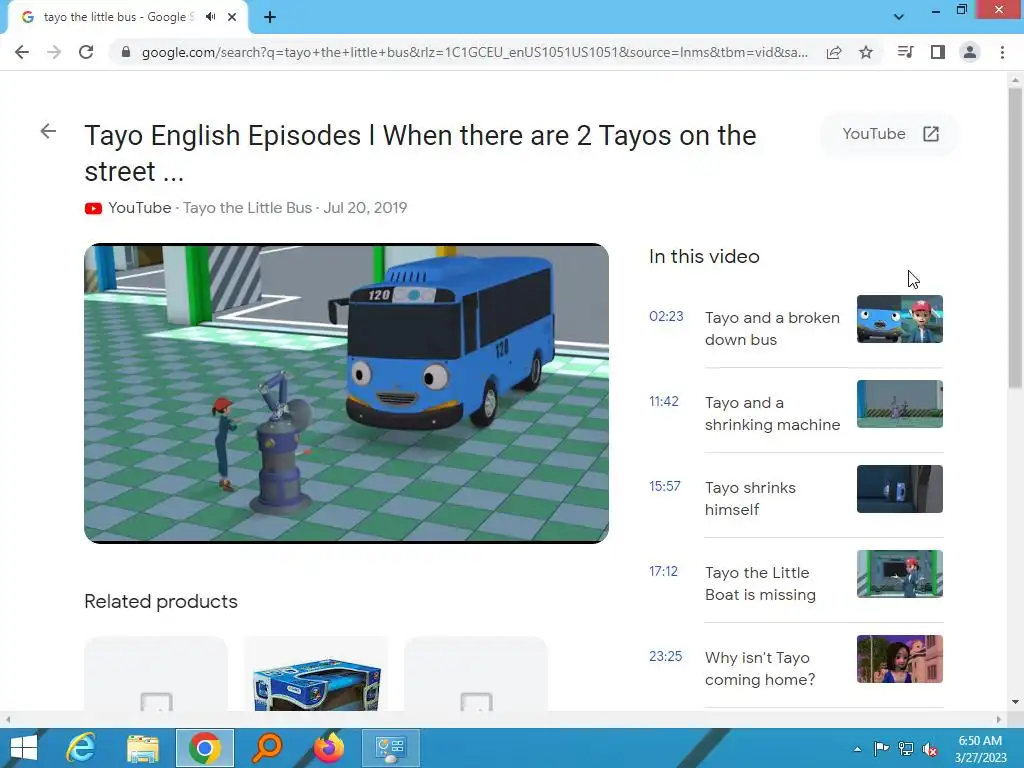Click the video title text
This screenshot has width=1024, height=768.
[x=420, y=153]
